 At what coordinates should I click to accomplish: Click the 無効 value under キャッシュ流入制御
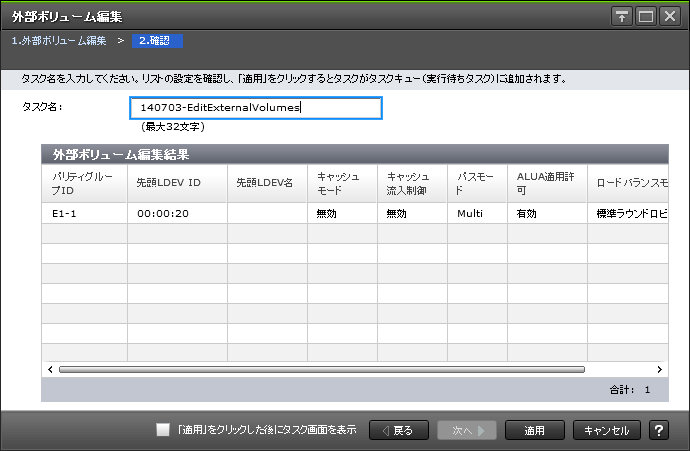point(412,214)
